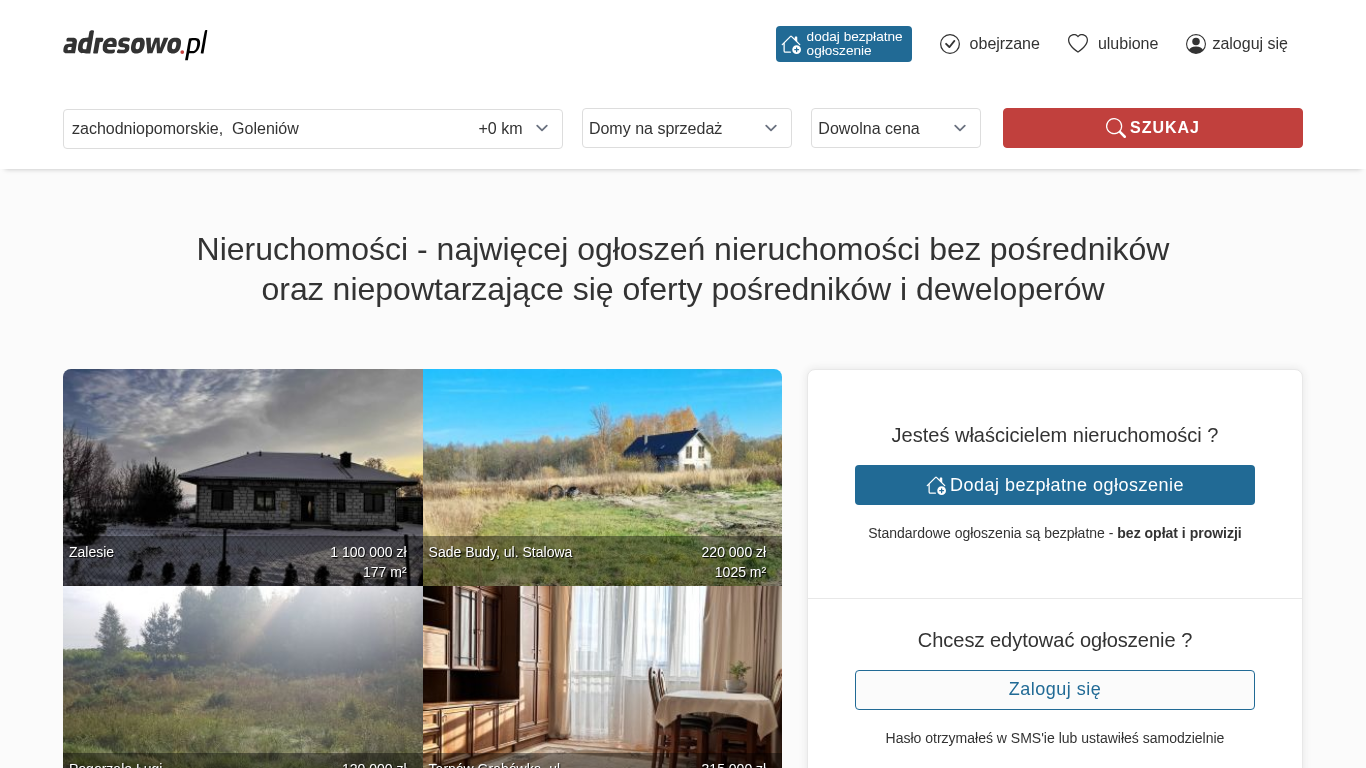Open the Sade Budy, ul. Stalowa listing
Image resolution: width=1366 pixels, height=768 pixels.
(x=602, y=470)
